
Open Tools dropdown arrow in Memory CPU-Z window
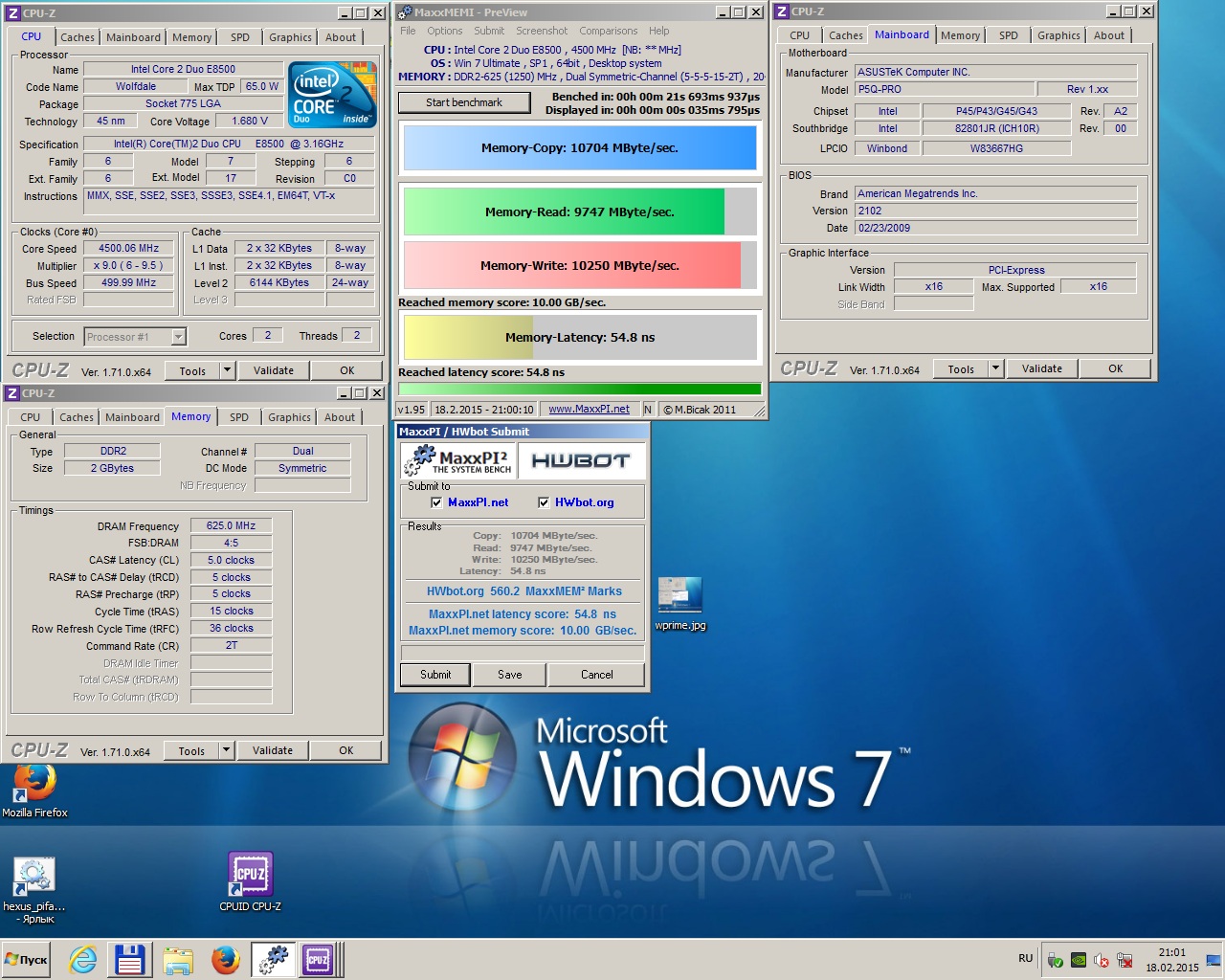(x=226, y=750)
